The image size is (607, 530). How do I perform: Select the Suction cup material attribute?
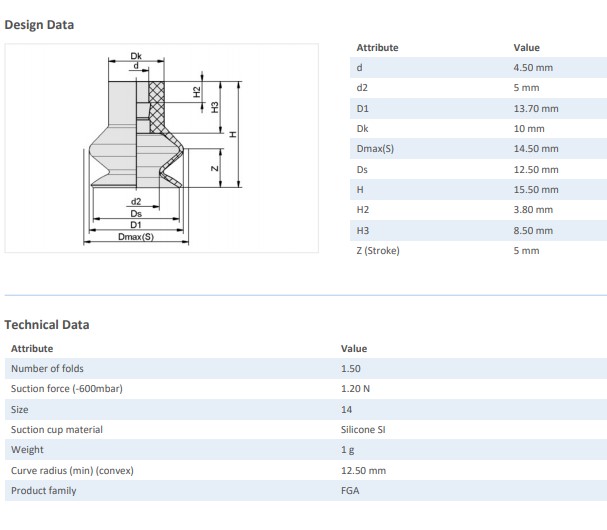(x=57, y=430)
